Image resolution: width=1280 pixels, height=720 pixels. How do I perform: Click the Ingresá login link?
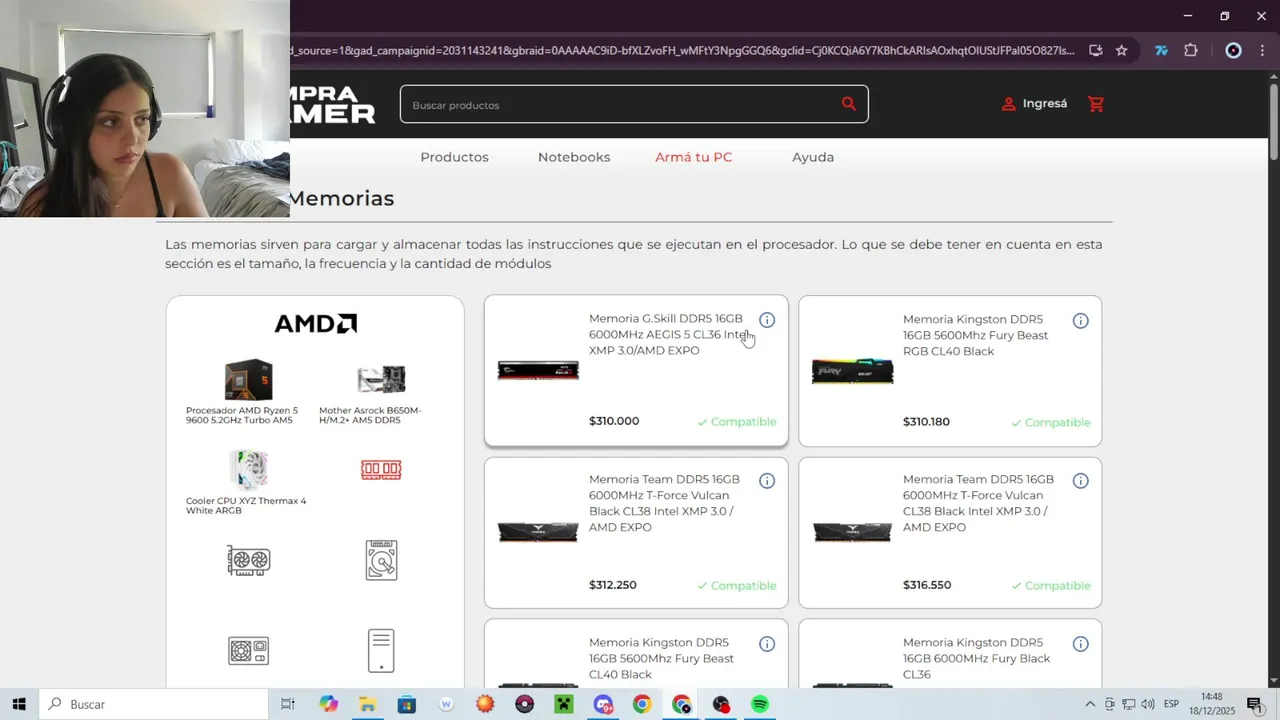click(x=1045, y=103)
